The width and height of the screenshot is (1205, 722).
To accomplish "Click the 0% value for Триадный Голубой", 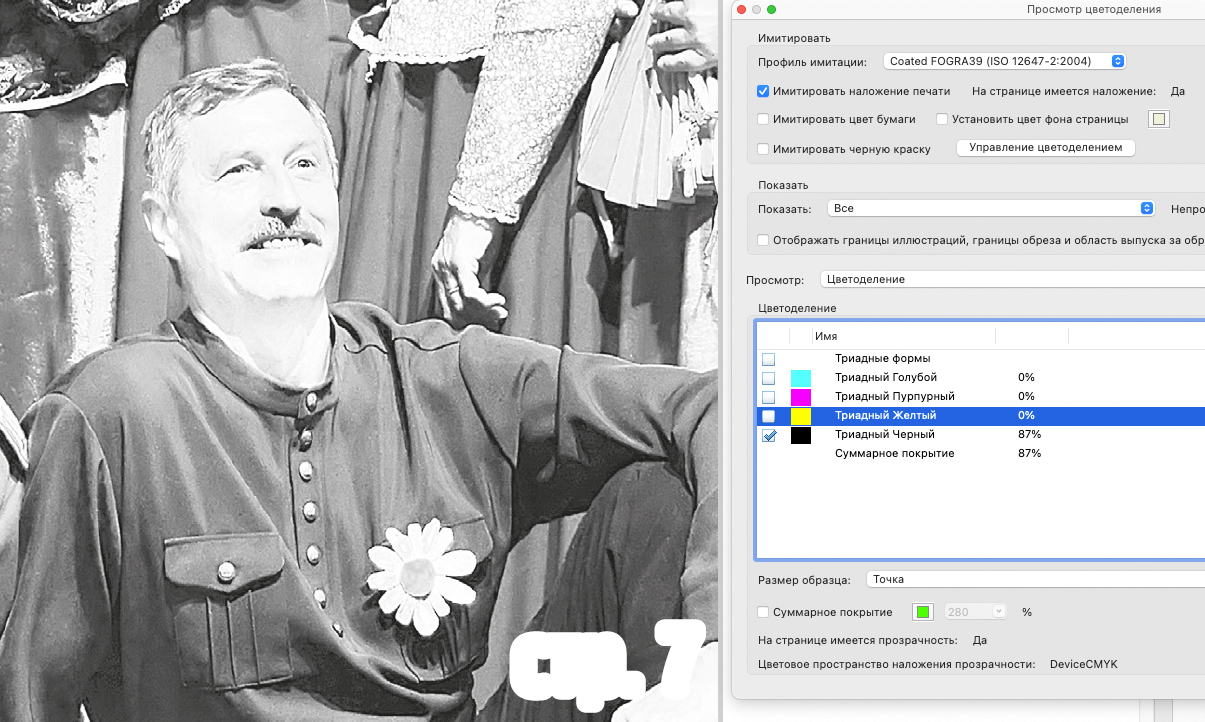I will click(1026, 377).
